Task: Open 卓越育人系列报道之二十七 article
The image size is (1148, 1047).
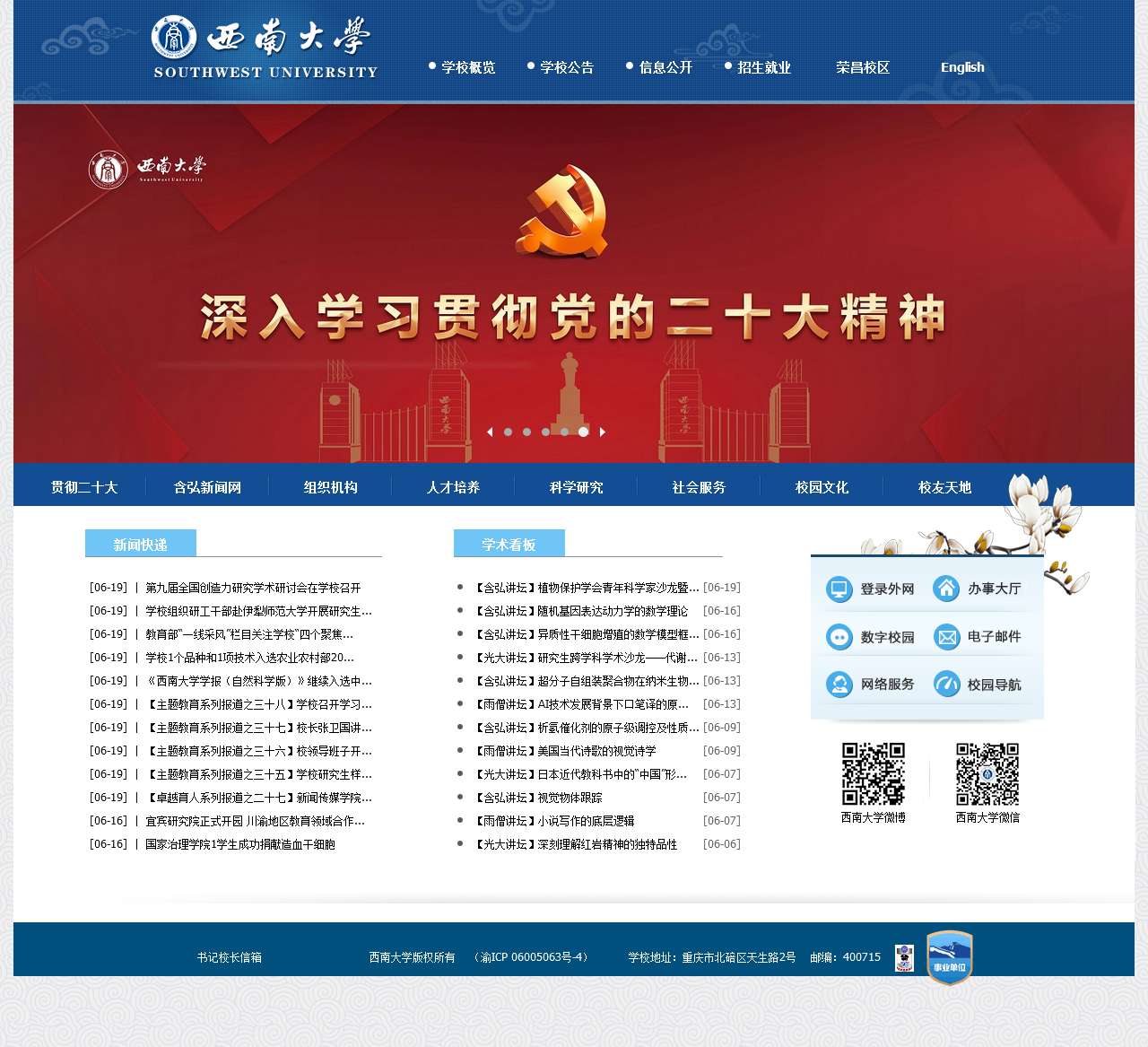Action: pos(258,798)
